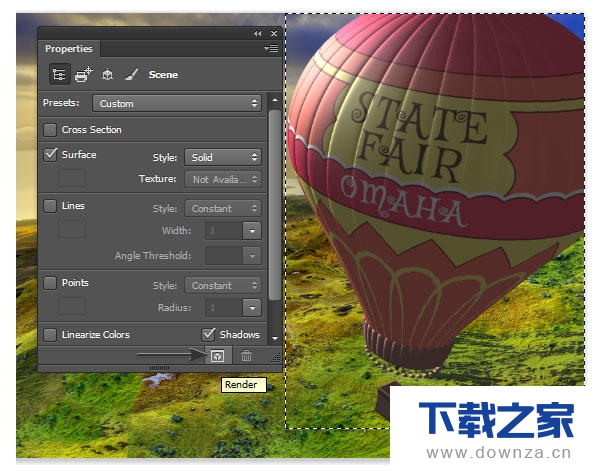Select the Scene properties icon
This screenshot has height=471, width=600.
tap(59, 74)
